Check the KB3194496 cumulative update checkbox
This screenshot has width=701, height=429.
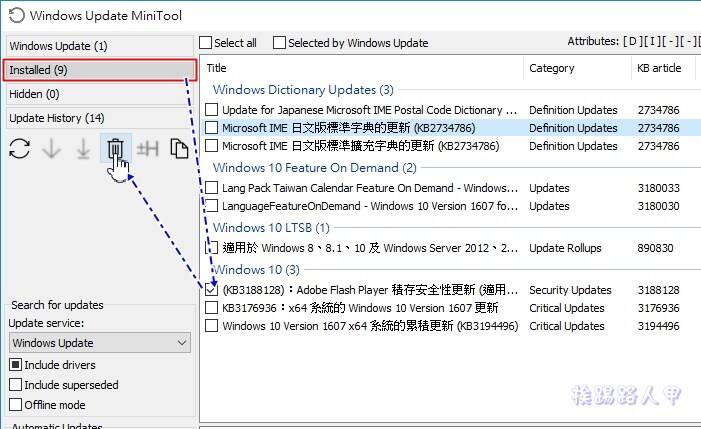coord(211,326)
